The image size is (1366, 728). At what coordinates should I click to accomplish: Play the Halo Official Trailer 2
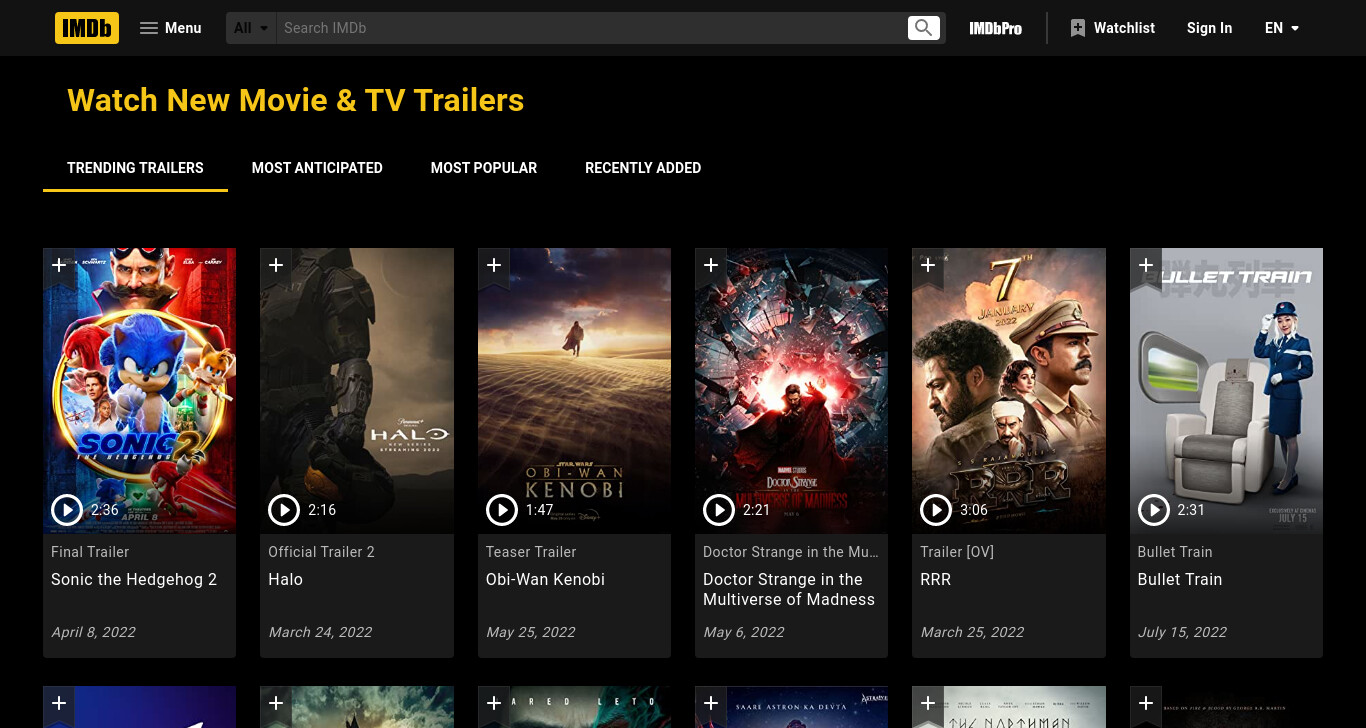tap(284, 510)
